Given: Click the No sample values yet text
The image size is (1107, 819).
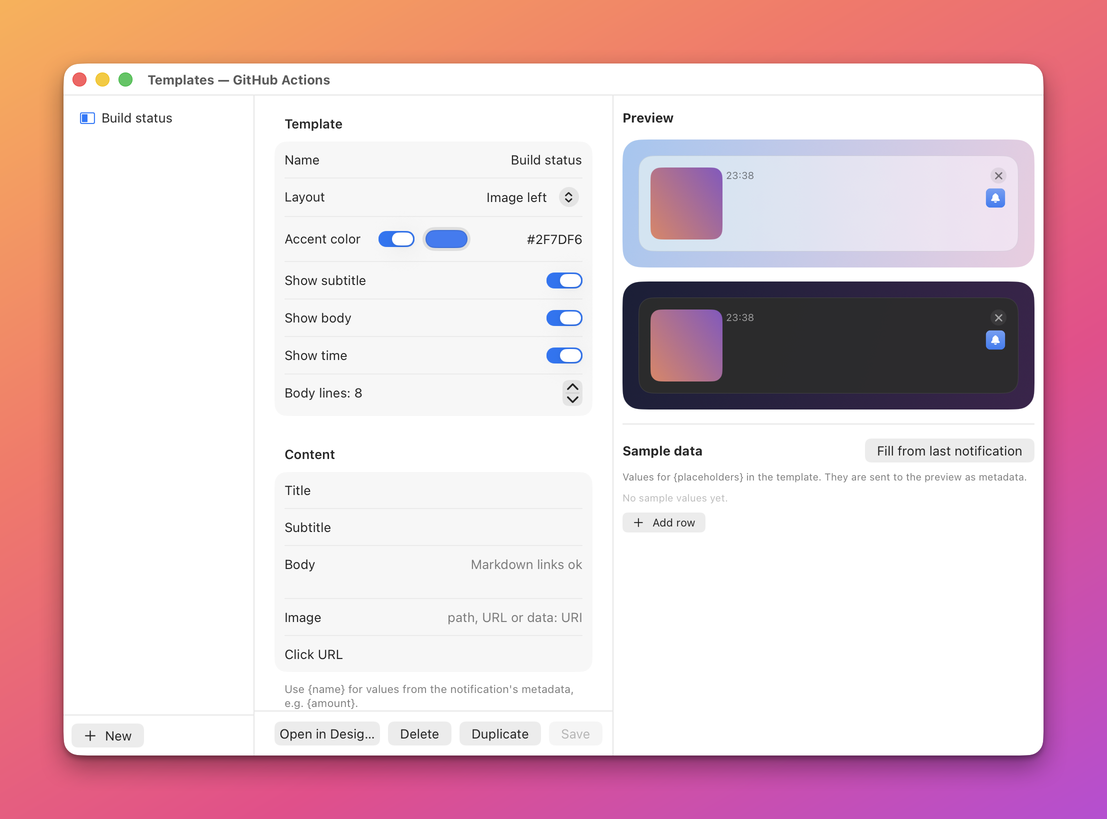Looking at the screenshot, I should (675, 498).
